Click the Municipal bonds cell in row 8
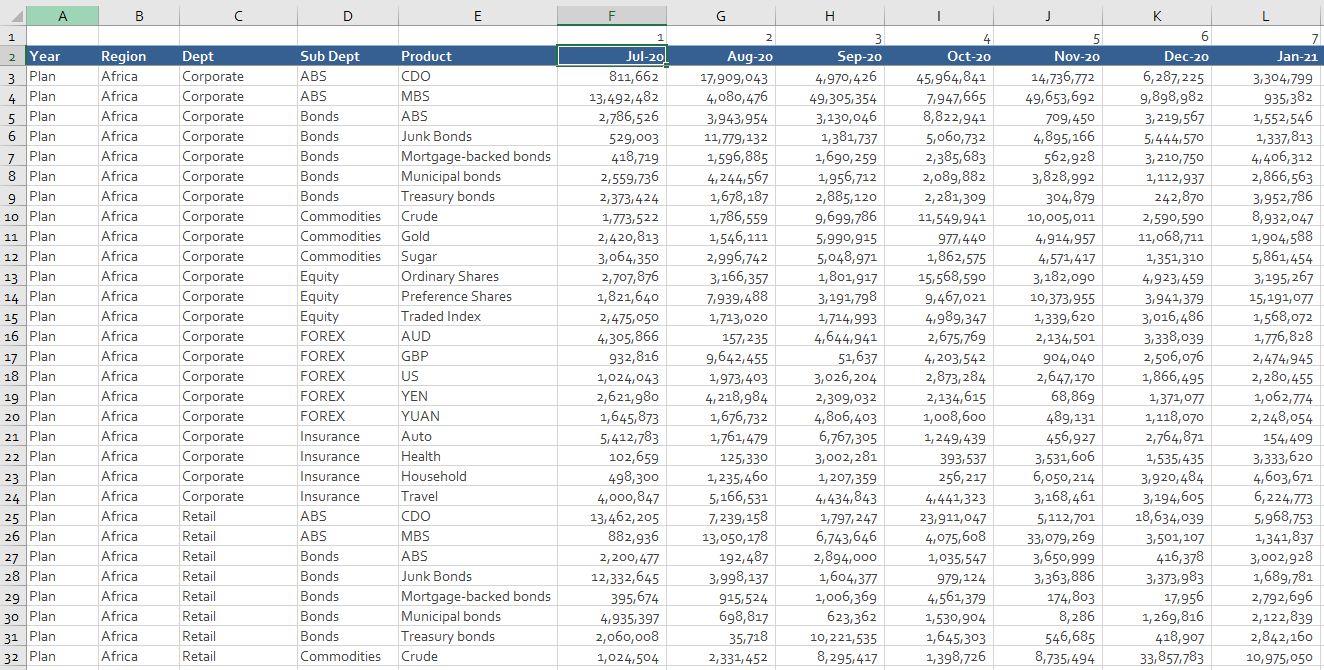The width and height of the screenshot is (1324, 670). click(x=478, y=176)
